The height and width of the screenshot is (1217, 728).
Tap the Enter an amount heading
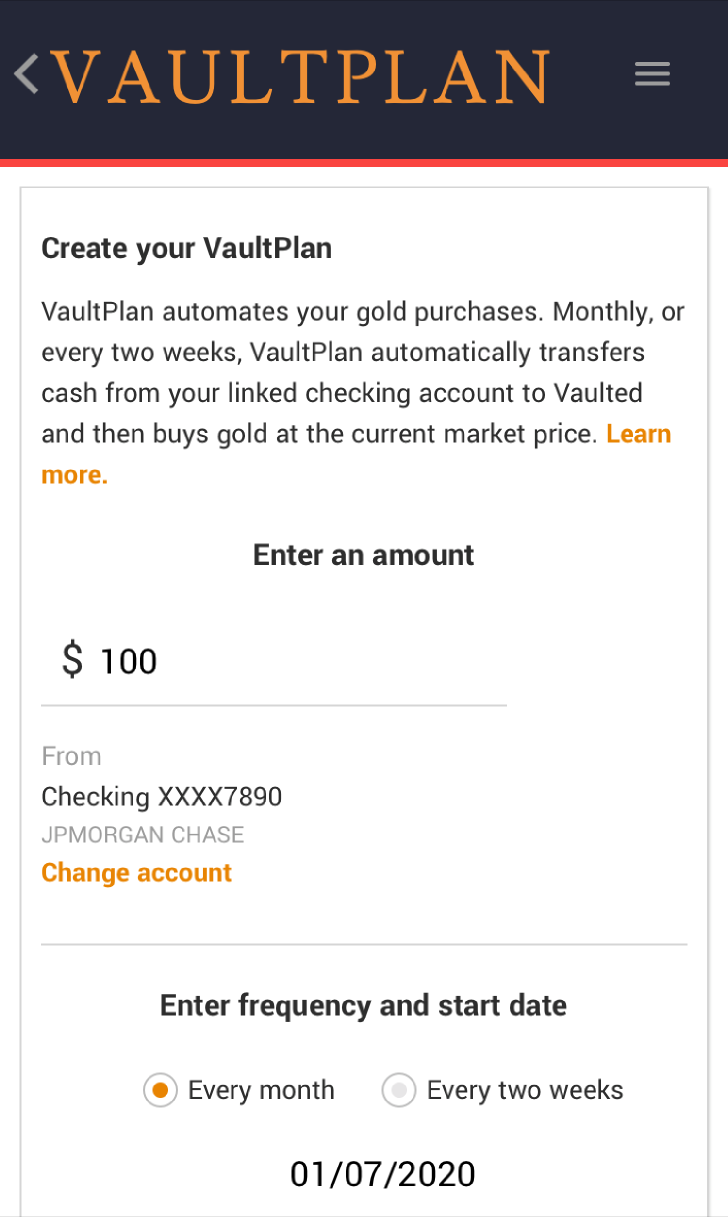[x=363, y=555]
